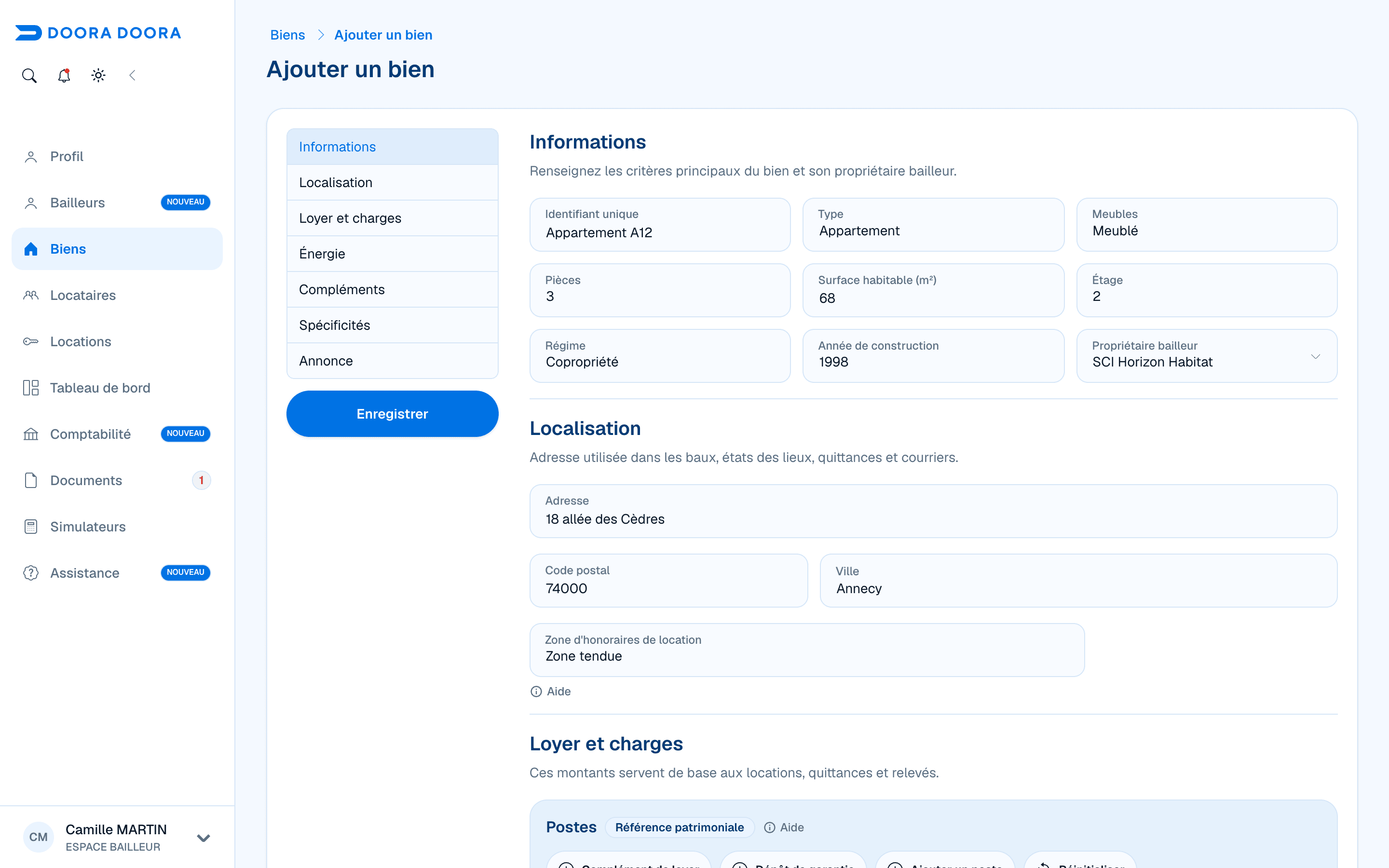Click the Simulateurs calculator icon
Screen dimensions: 1389x868
pos(31,527)
